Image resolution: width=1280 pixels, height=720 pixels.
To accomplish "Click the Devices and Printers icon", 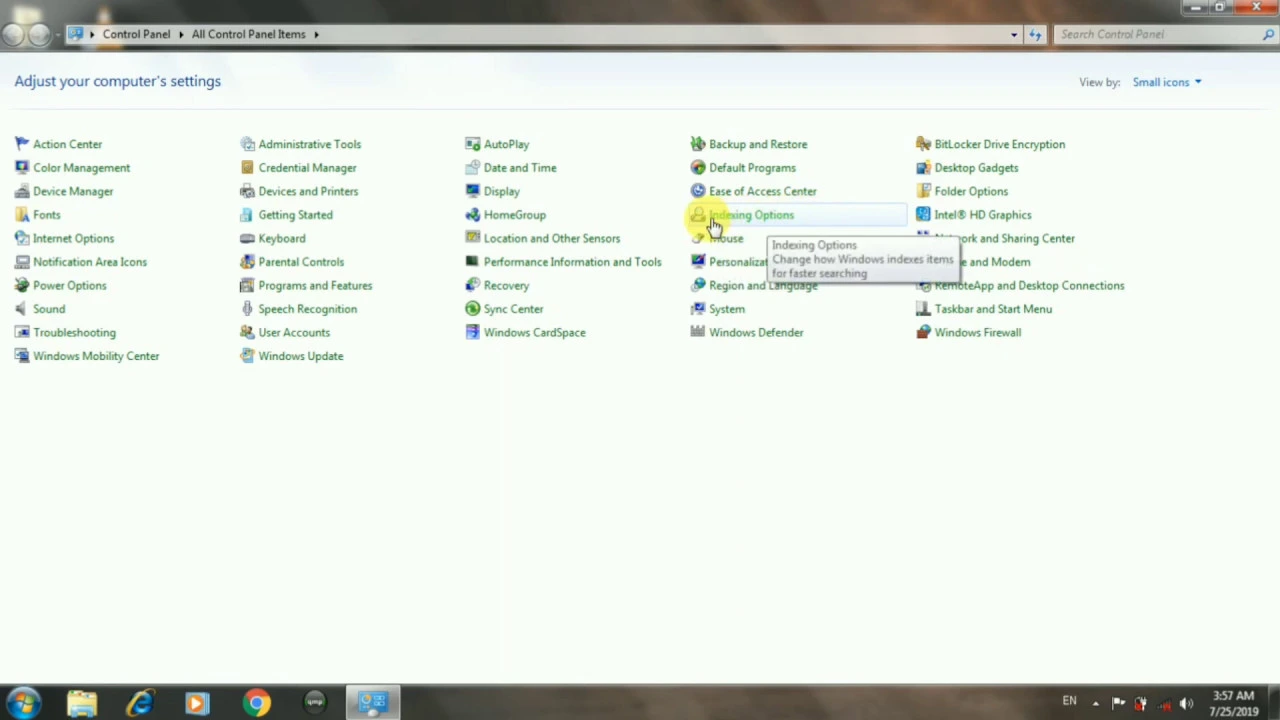I will point(247,191).
